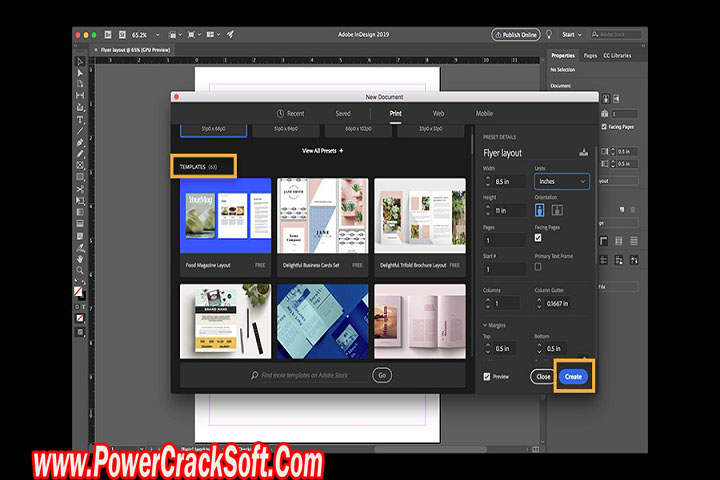Click View All Presets link

[x=322, y=150]
